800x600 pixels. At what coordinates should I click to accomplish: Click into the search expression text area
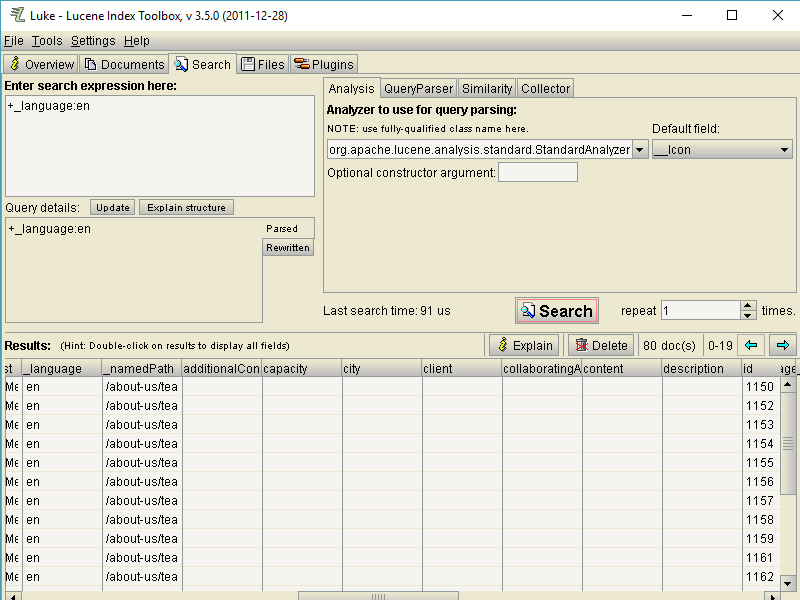[x=160, y=146]
